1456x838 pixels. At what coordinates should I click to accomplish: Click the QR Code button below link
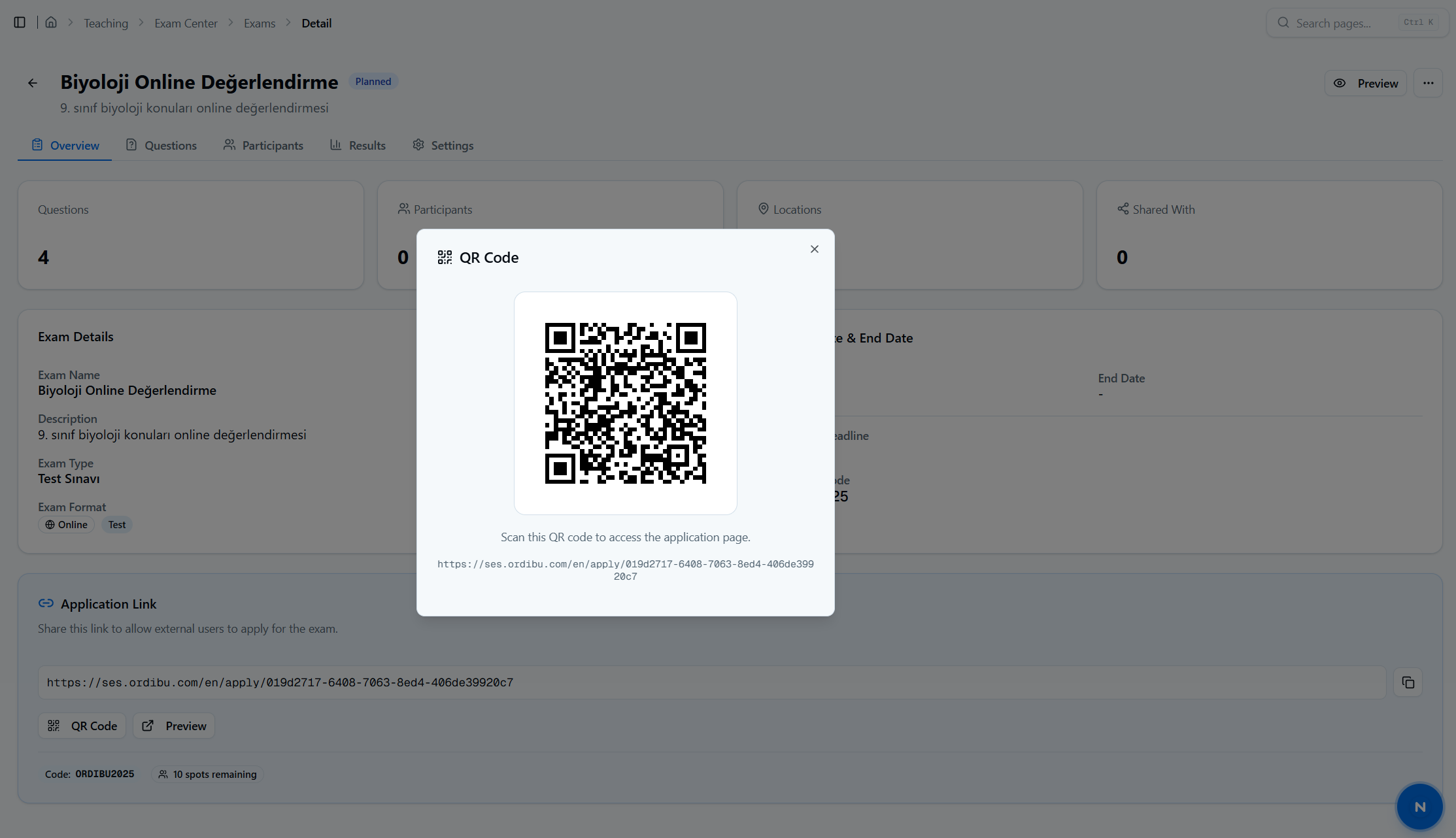point(82,726)
